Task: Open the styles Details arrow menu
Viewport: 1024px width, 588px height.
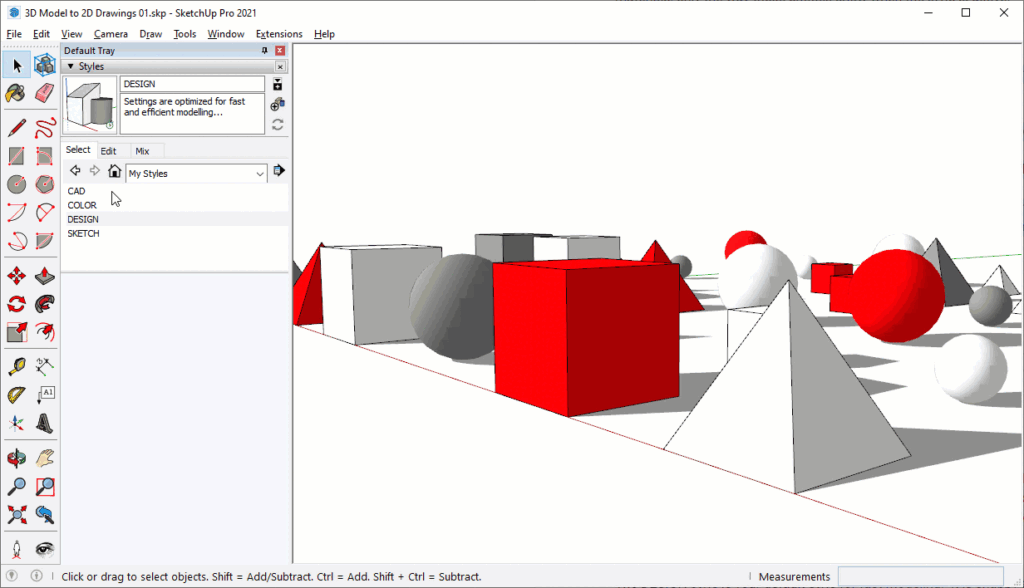Action: [279, 171]
